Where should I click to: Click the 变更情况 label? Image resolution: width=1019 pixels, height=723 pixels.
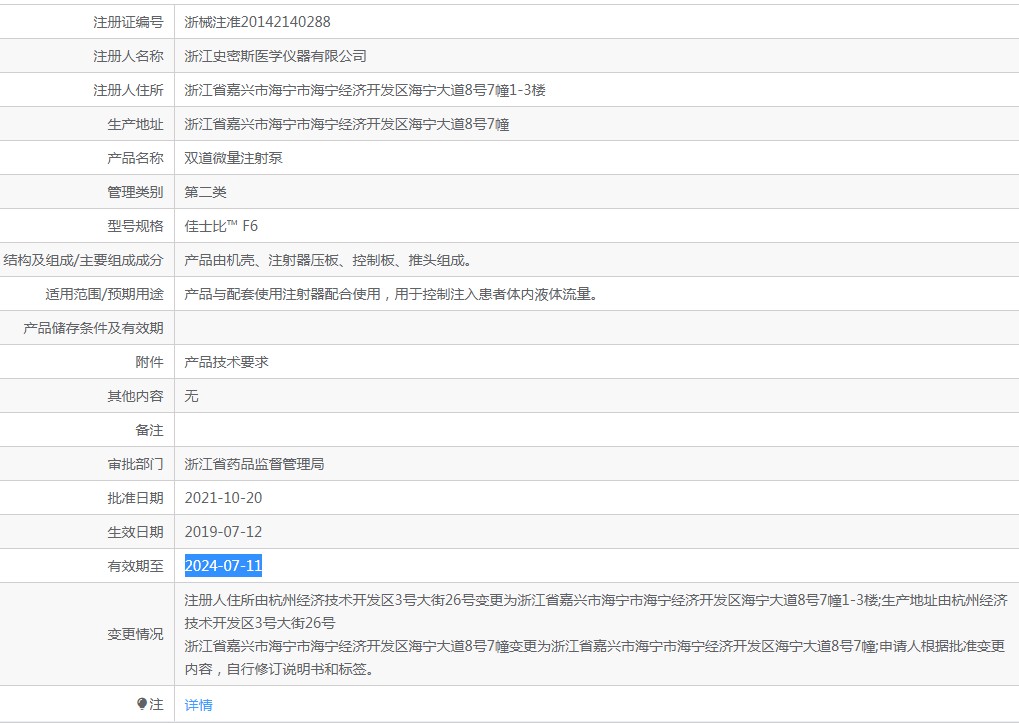(135, 634)
